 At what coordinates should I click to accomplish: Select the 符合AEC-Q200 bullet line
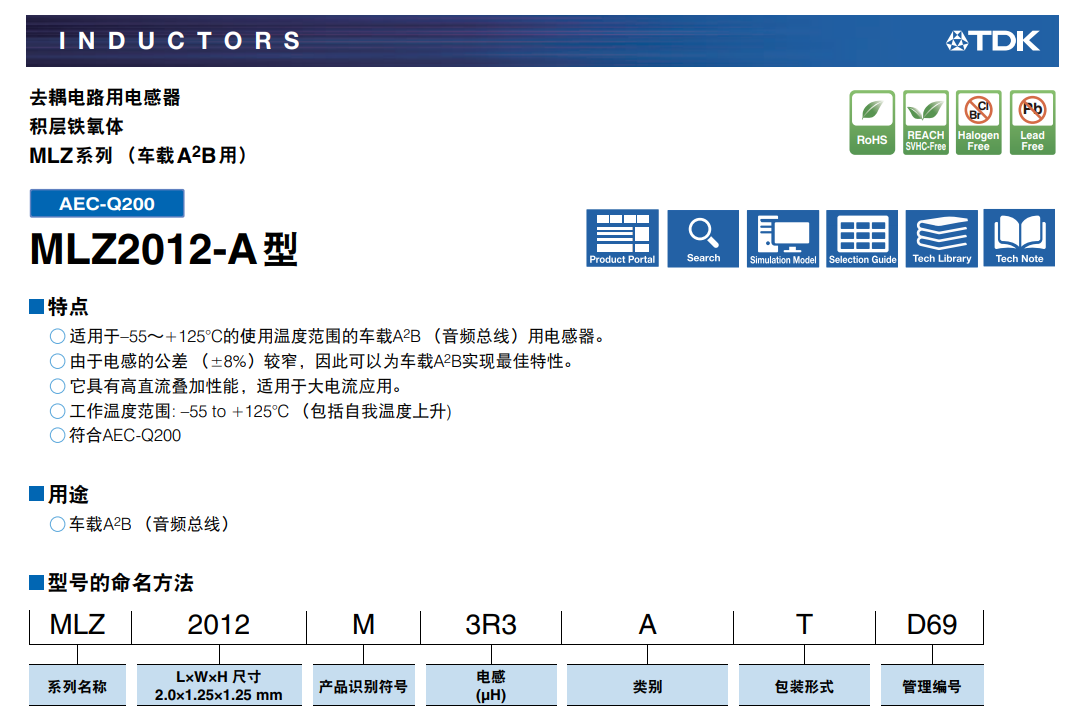(x=115, y=435)
